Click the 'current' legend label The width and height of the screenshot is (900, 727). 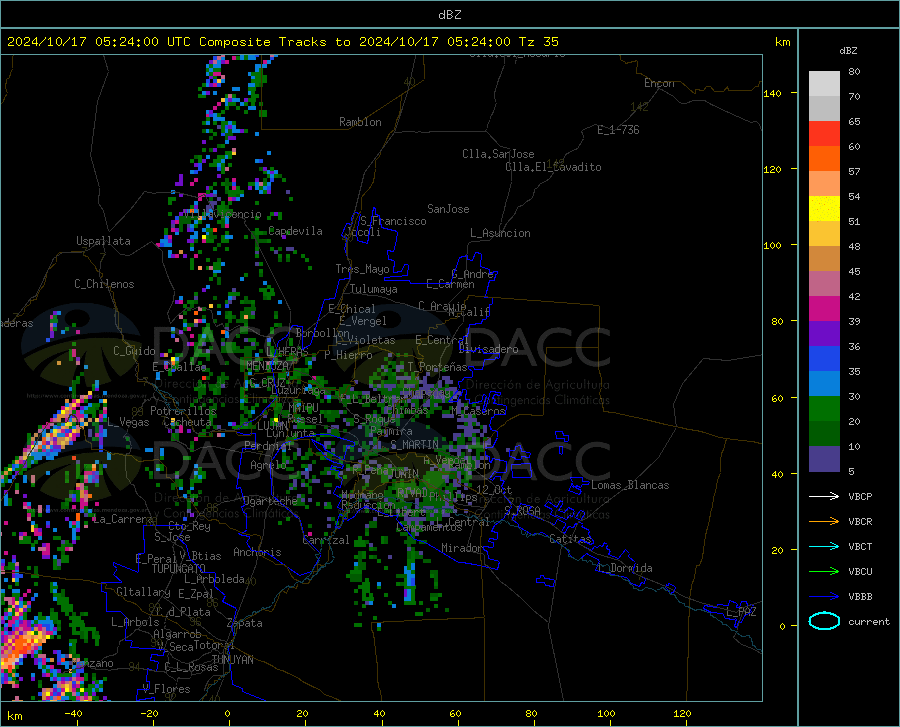(x=869, y=621)
